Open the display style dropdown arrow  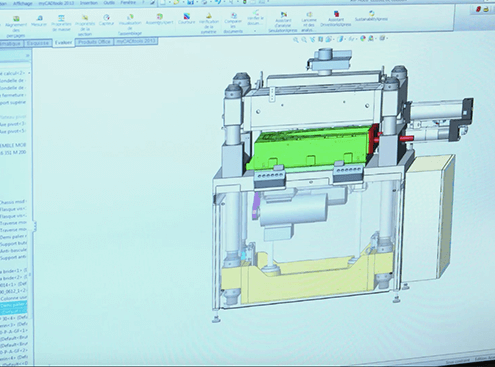pyautogui.click(x=344, y=39)
